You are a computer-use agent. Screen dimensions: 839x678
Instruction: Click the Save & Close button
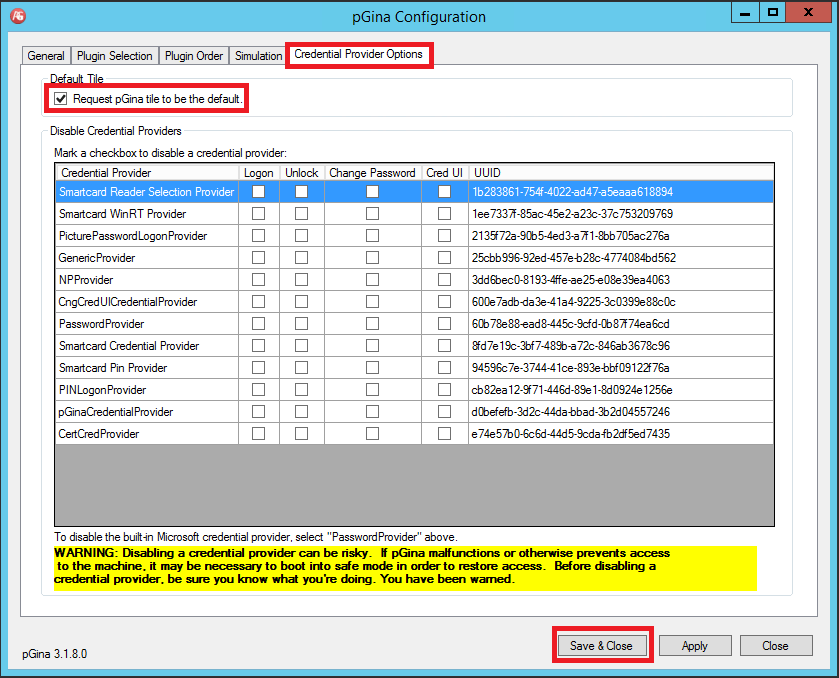click(601, 646)
